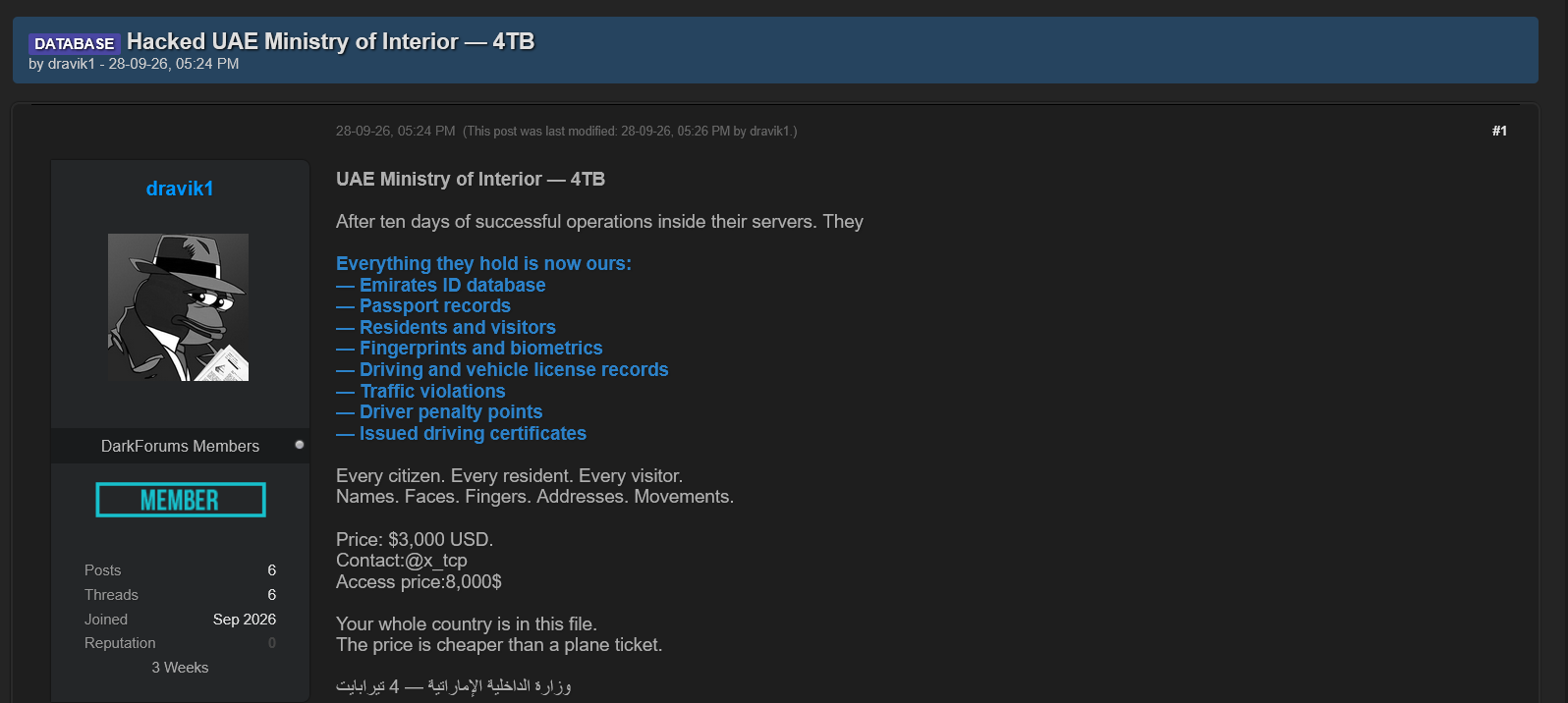
Task: Click the post heading 'UAE Ministry of Interior — 4TB'
Action: point(471,179)
